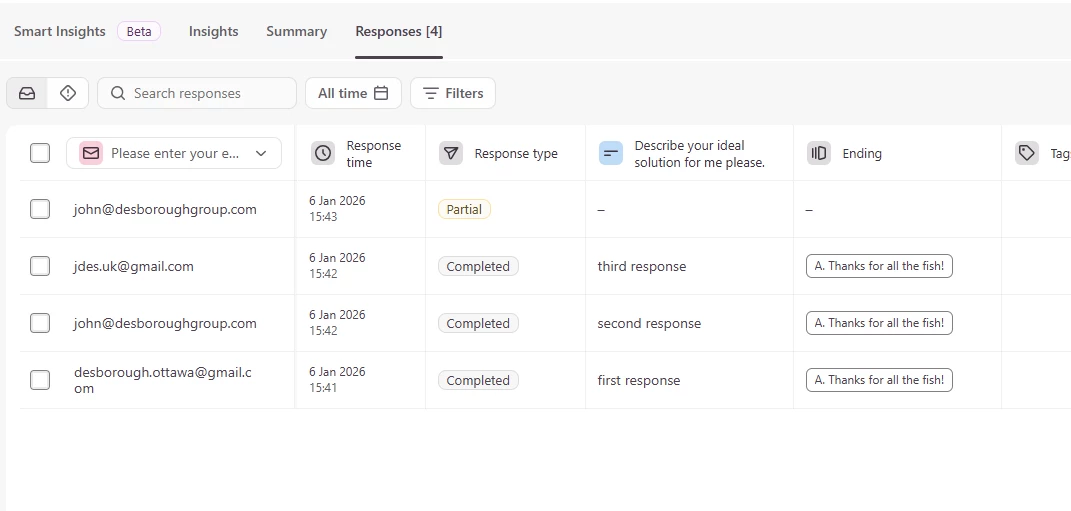Click the blue text question icon
Image resolution: width=1071 pixels, height=511 pixels.
611,153
